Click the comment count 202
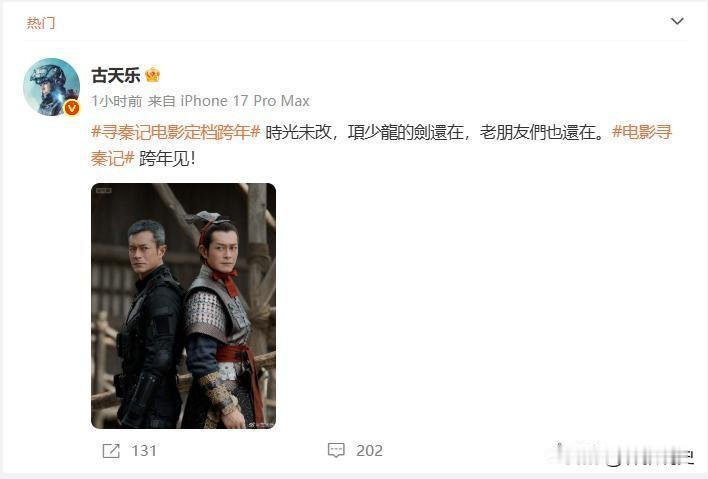Viewport: 708px width, 479px height. (x=369, y=451)
